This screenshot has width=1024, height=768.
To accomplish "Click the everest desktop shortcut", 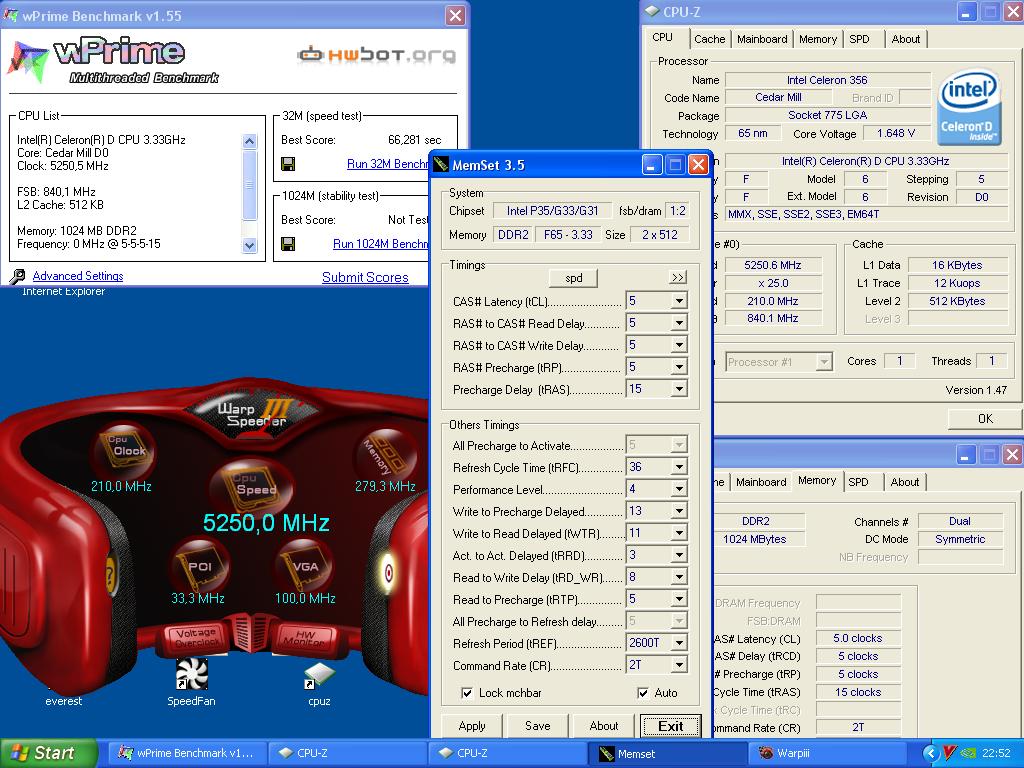I will [x=63, y=701].
